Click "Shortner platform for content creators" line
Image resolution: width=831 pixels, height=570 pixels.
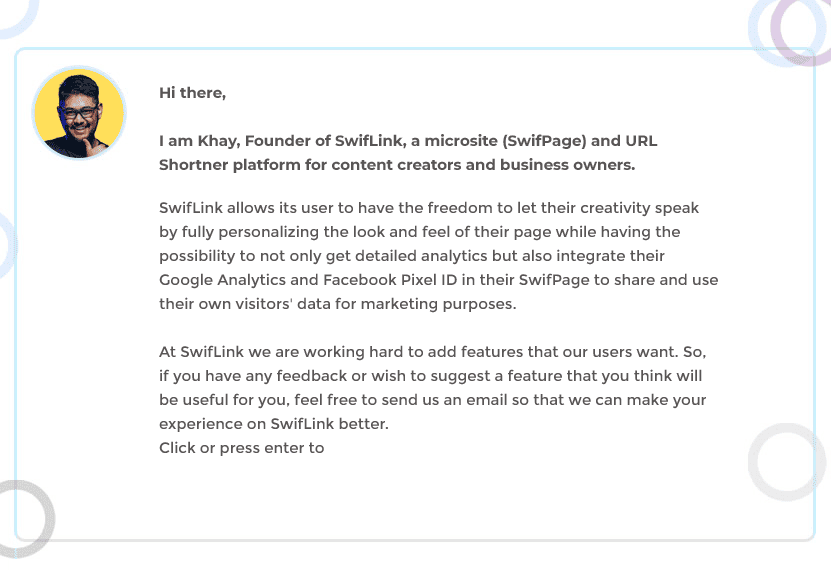point(330,164)
